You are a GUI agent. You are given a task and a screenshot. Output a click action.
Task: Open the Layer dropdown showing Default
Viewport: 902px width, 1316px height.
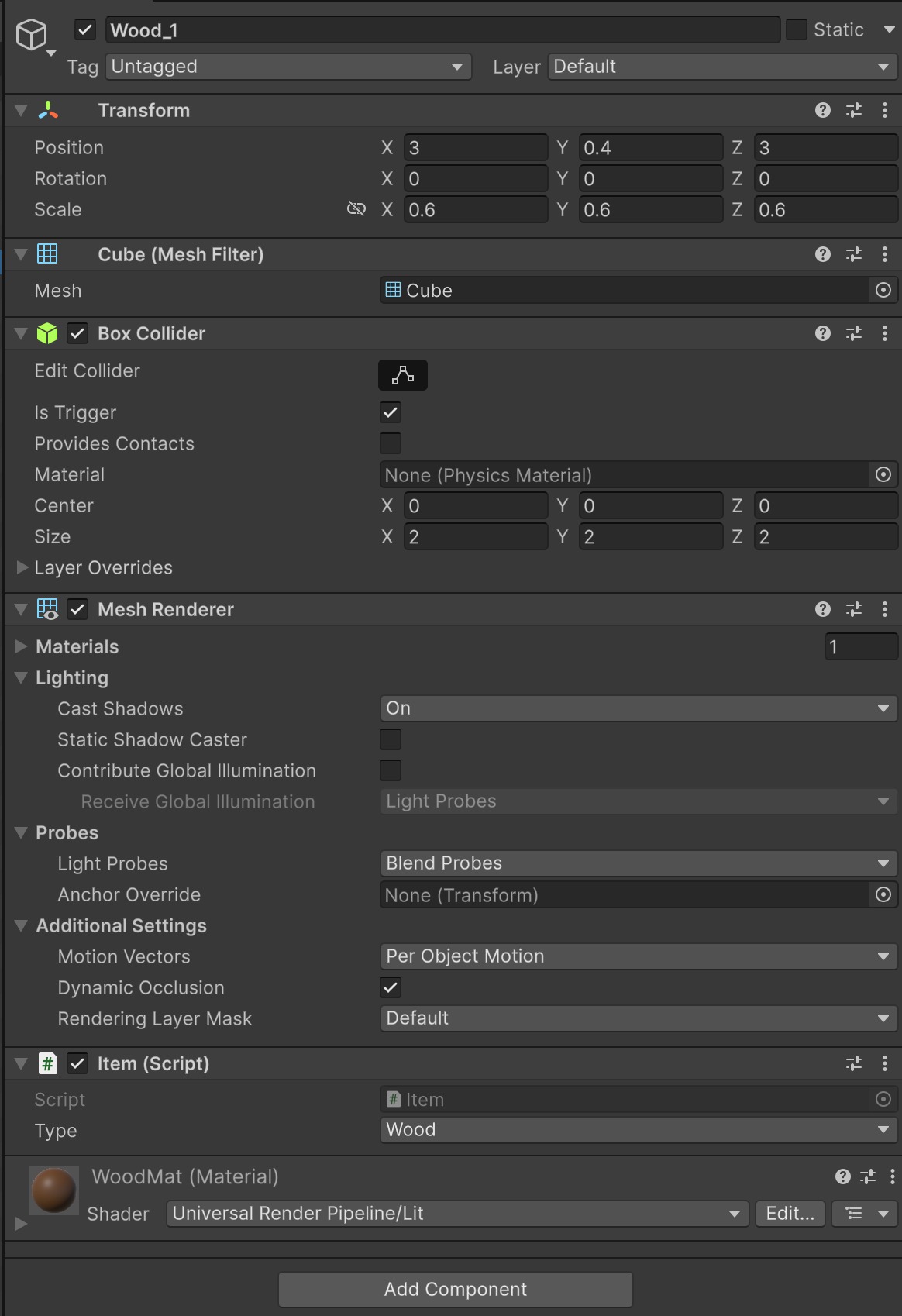point(722,67)
